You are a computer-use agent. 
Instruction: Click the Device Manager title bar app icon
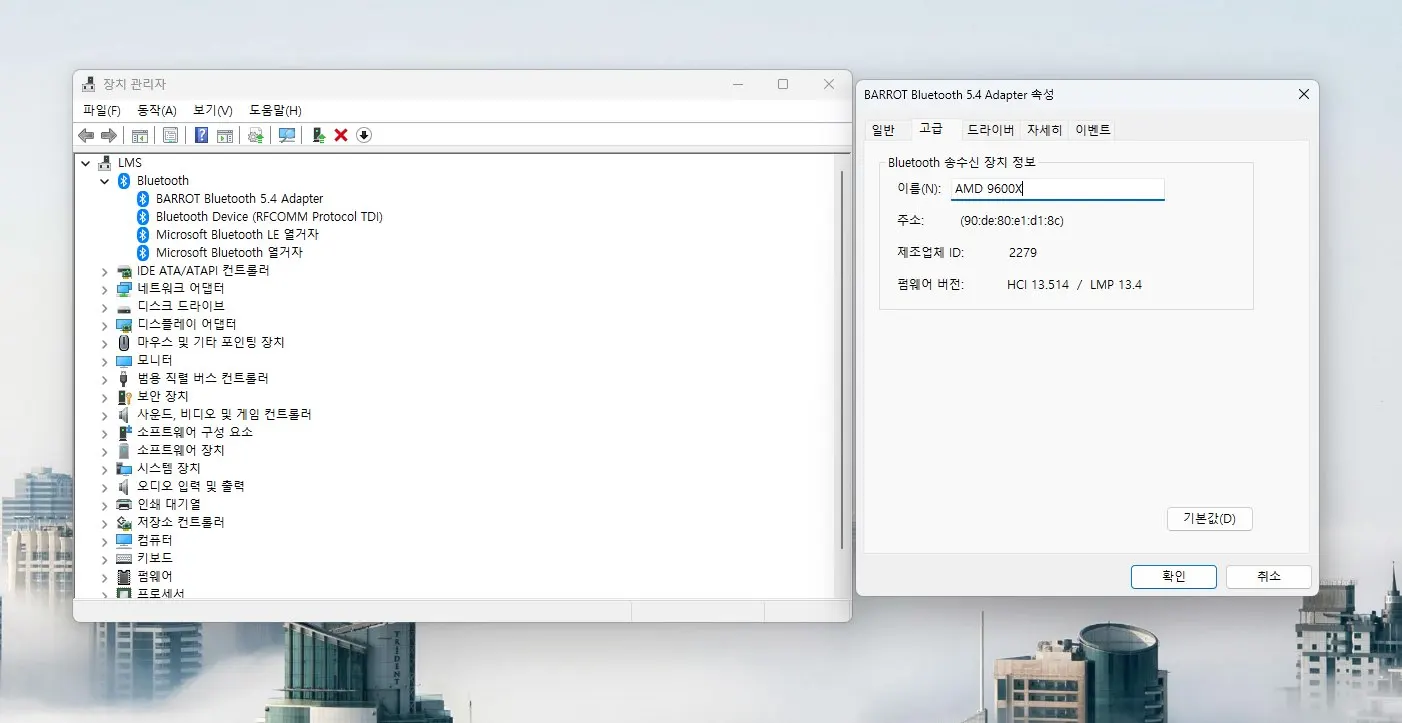[x=89, y=84]
